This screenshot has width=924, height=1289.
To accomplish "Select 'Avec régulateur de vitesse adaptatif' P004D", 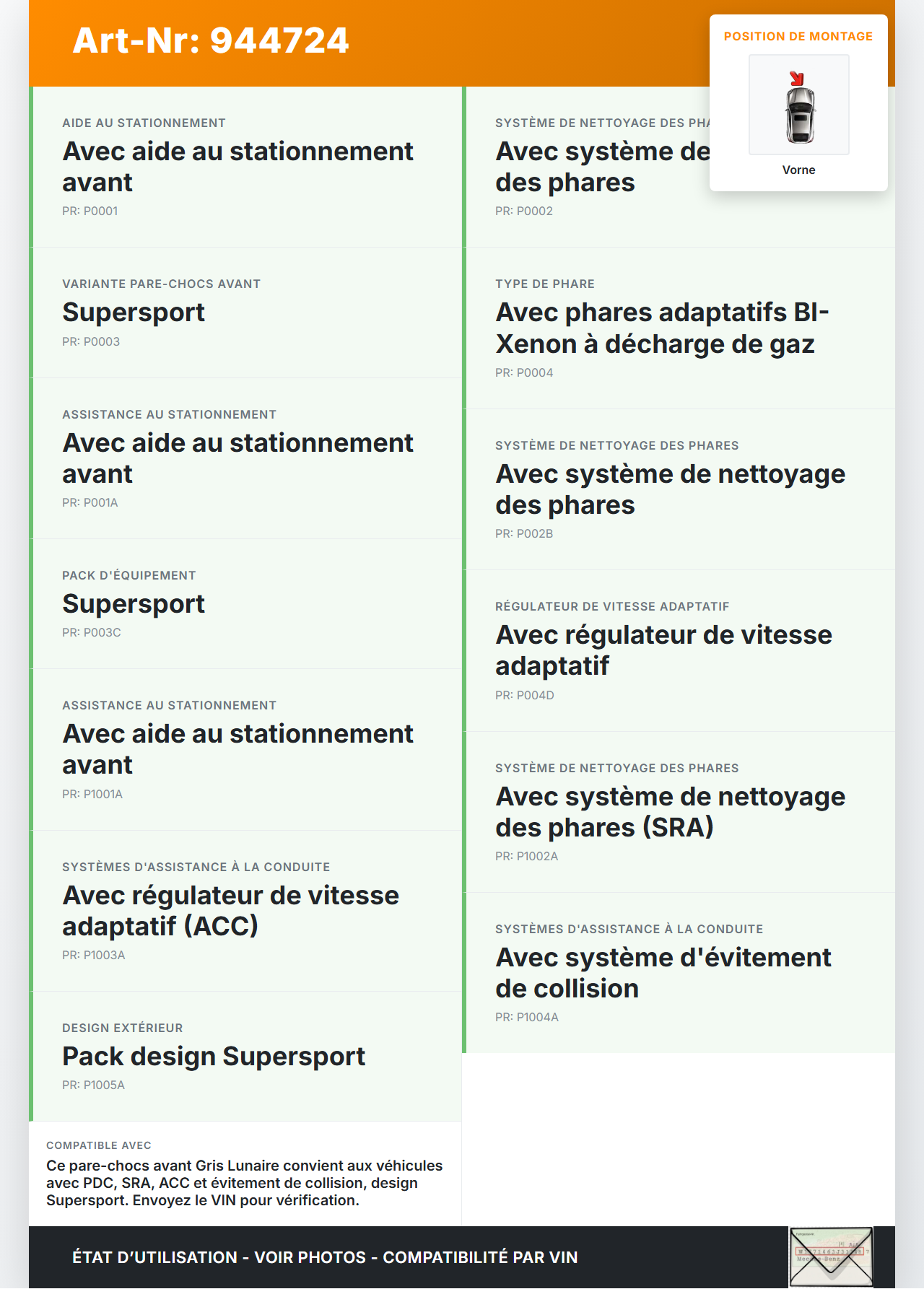I will (x=679, y=650).
